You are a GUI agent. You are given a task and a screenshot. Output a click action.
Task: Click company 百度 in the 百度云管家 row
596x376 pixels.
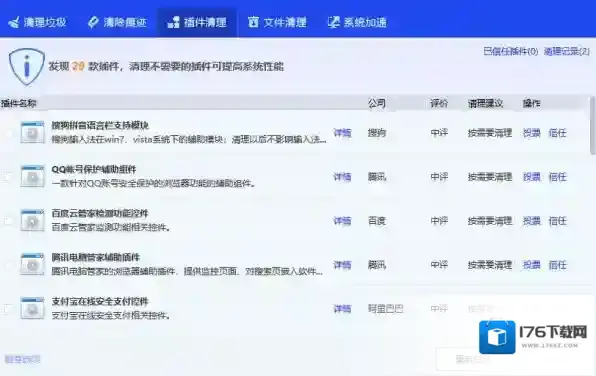click(377, 221)
